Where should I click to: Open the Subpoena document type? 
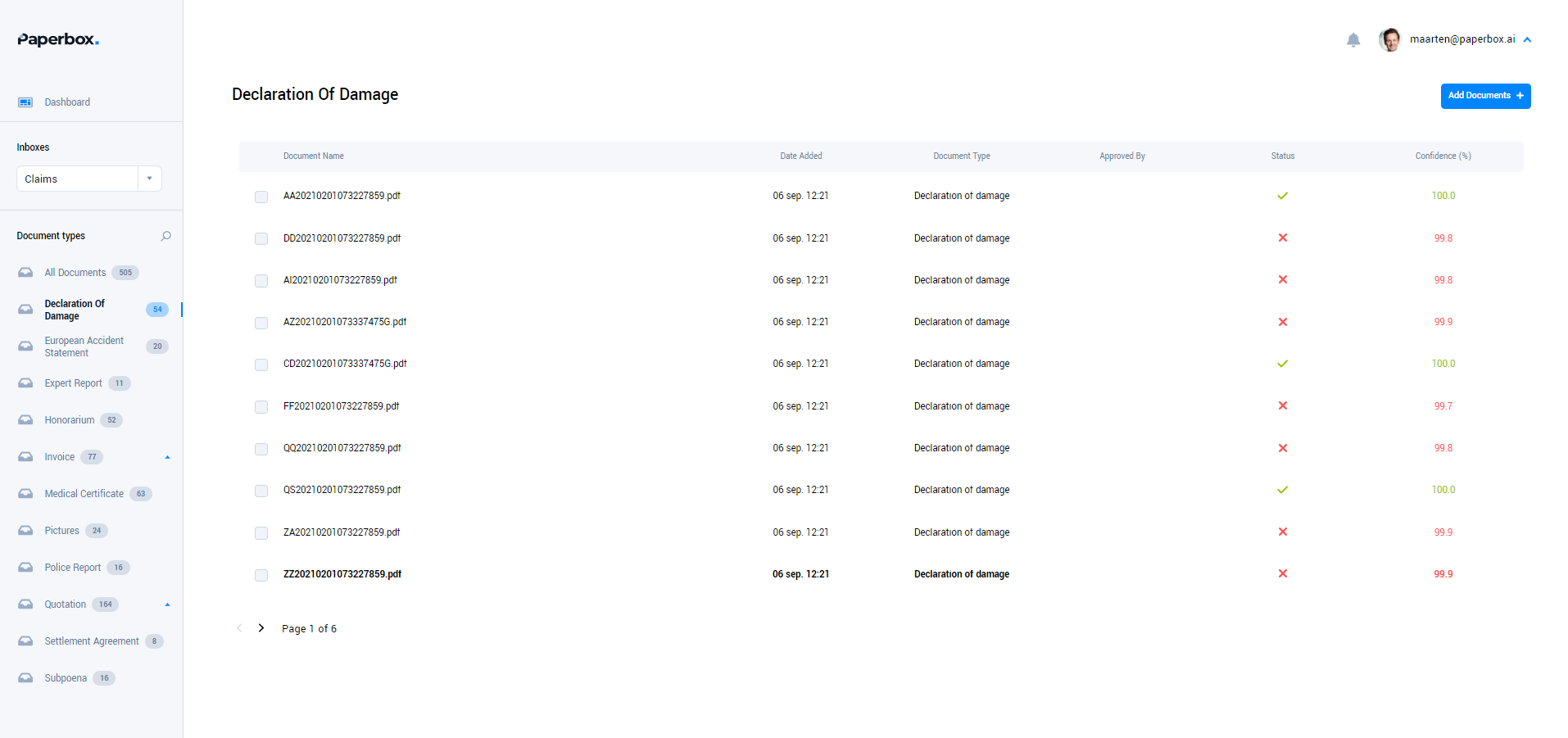pos(66,678)
